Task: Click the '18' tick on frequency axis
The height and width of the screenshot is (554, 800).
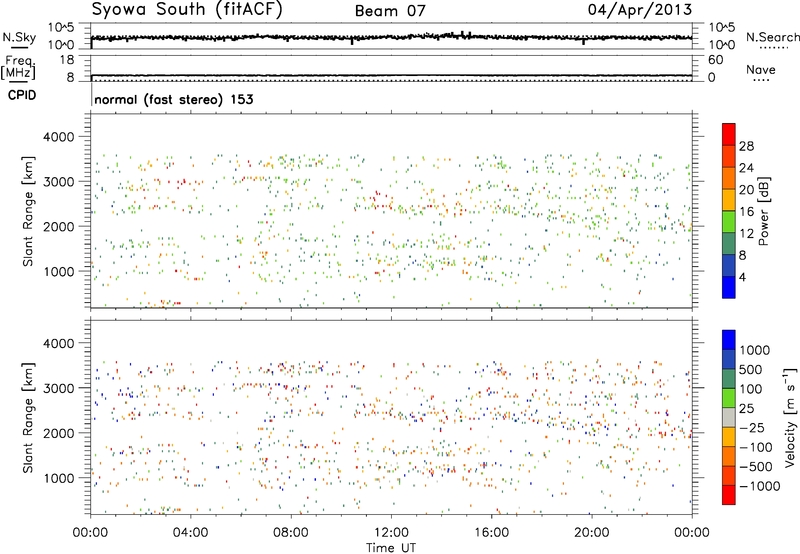Action: tap(67, 60)
